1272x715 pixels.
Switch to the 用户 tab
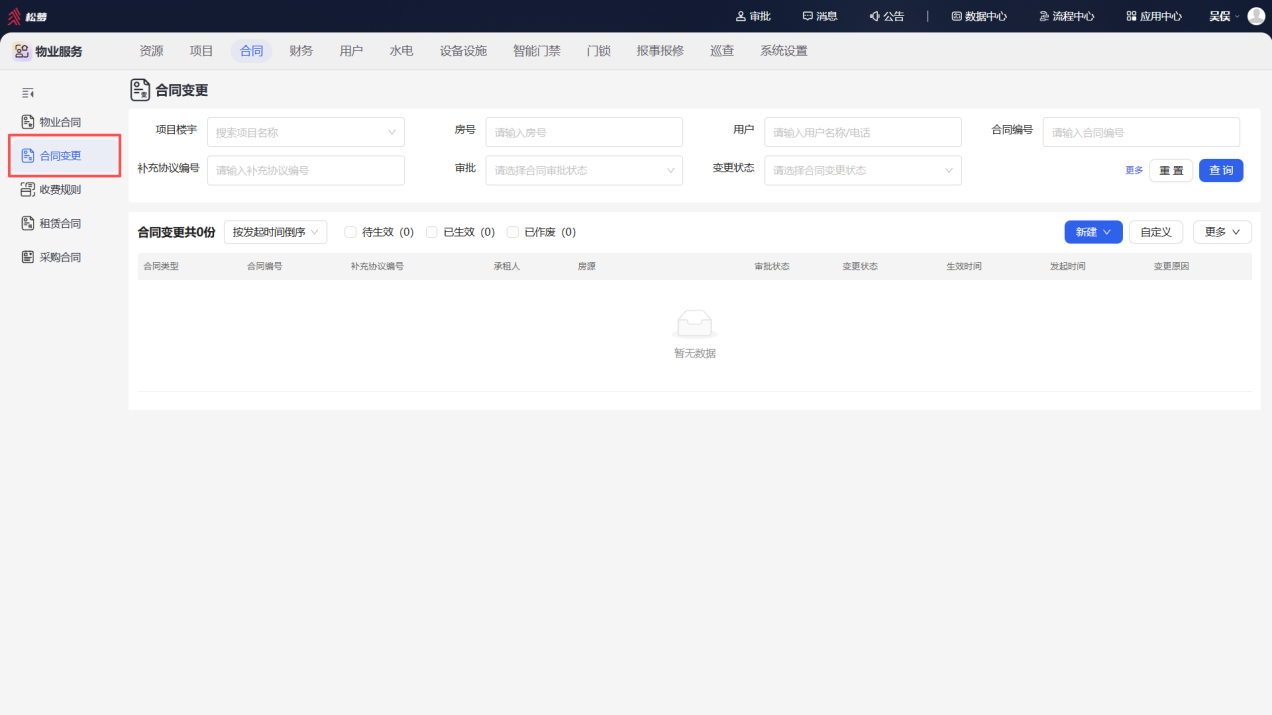pos(351,51)
